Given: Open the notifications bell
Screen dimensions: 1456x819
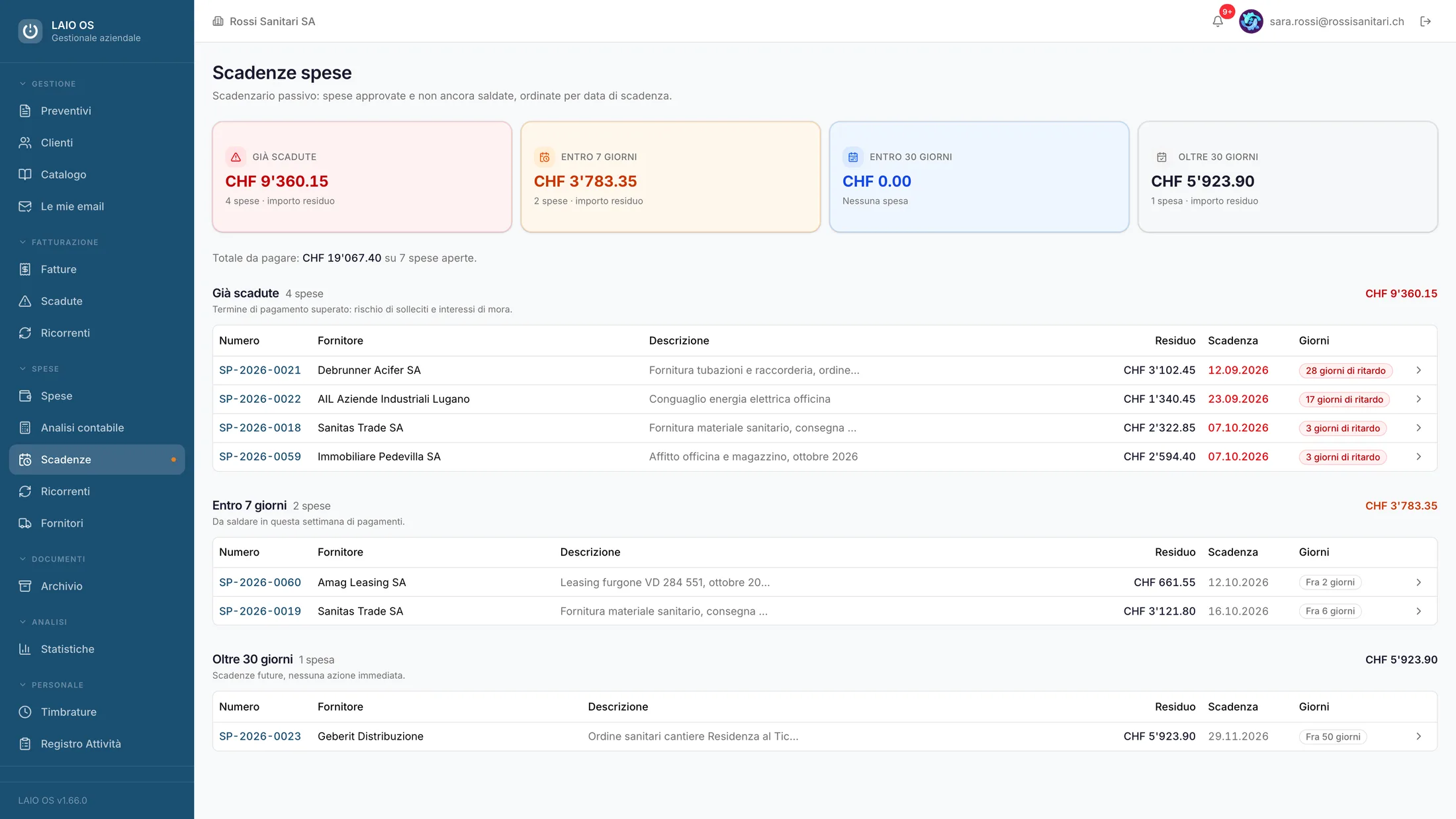Looking at the screenshot, I should [1218, 21].
